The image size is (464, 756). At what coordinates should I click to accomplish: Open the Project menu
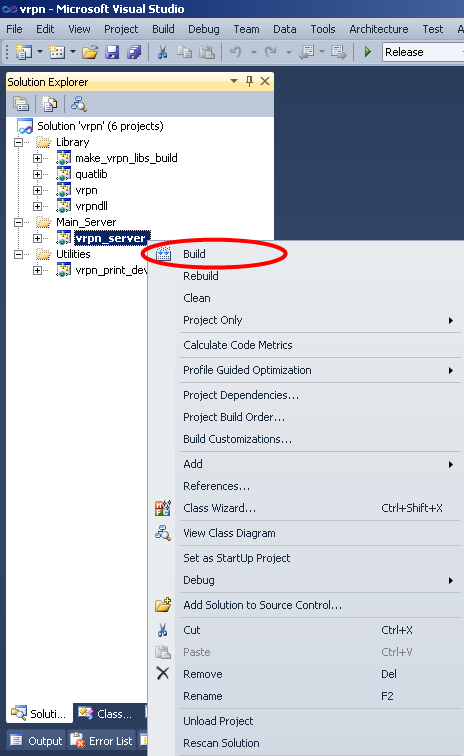click(121, 29)
